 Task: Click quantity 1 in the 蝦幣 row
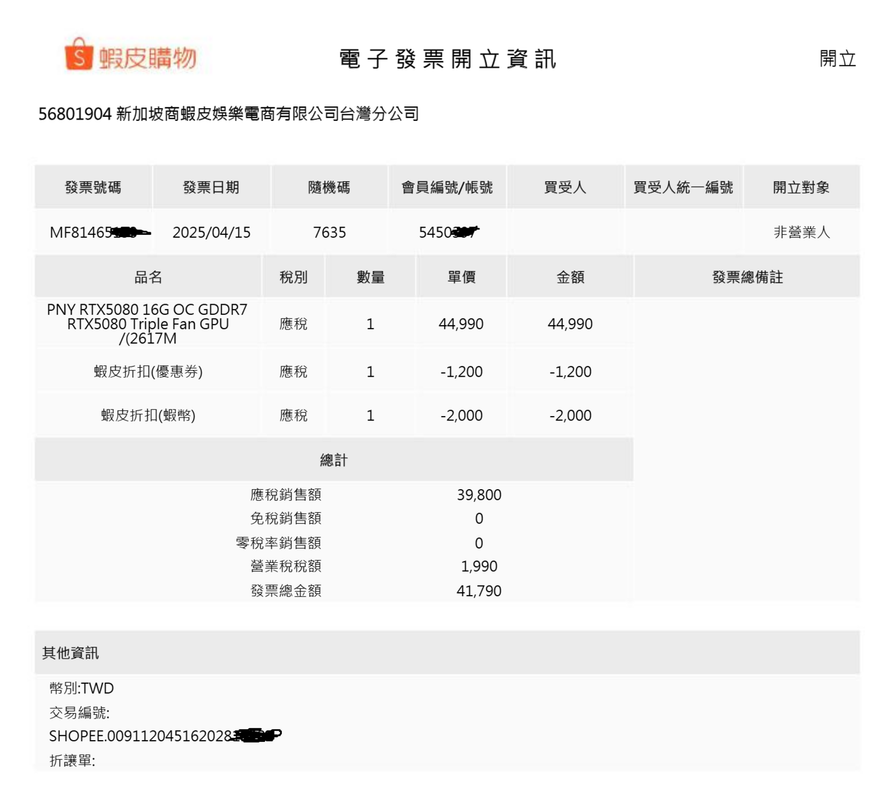coord(370,416)
